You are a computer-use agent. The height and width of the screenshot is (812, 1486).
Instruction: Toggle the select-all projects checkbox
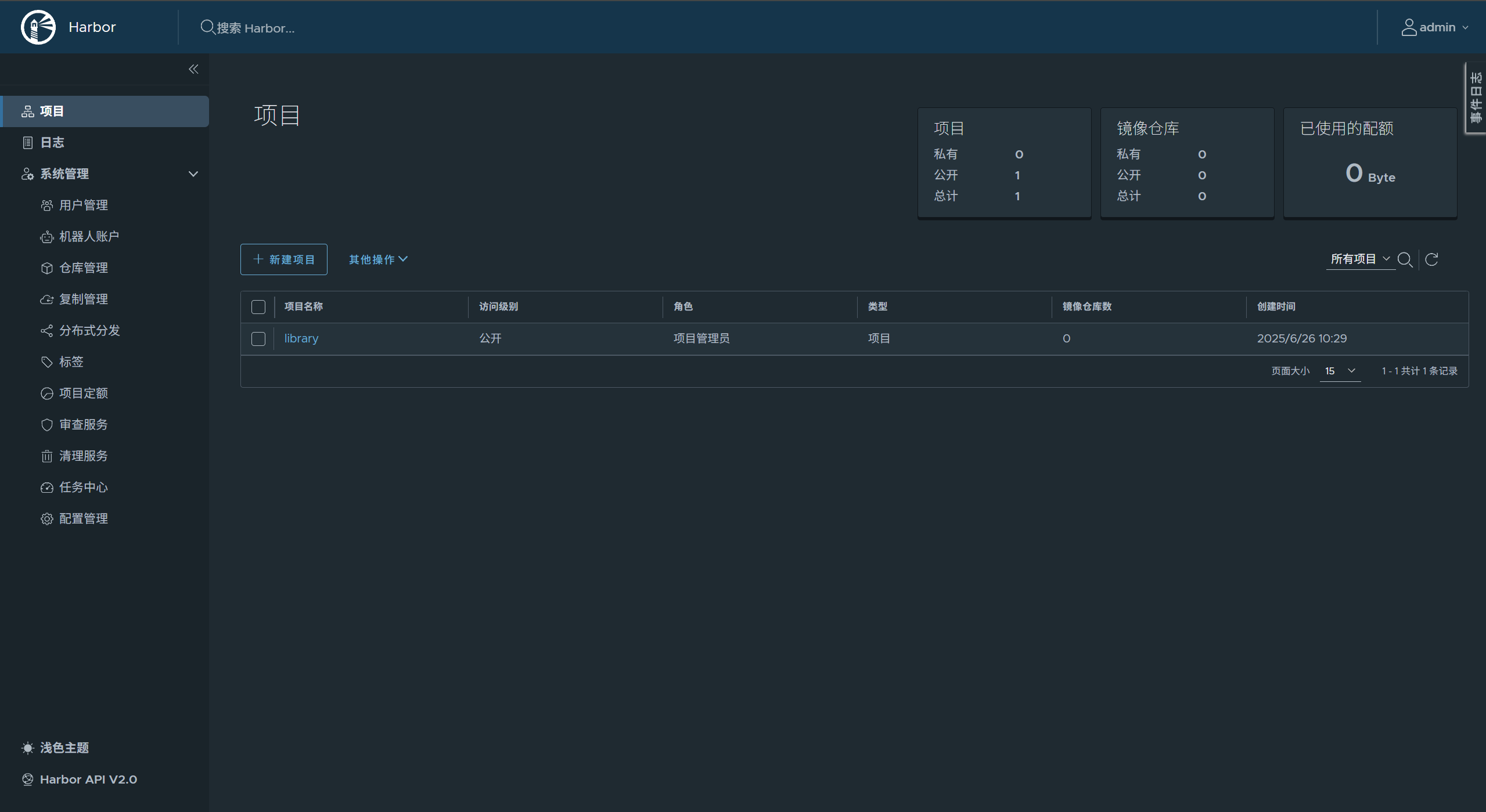(x=258, y=306)
